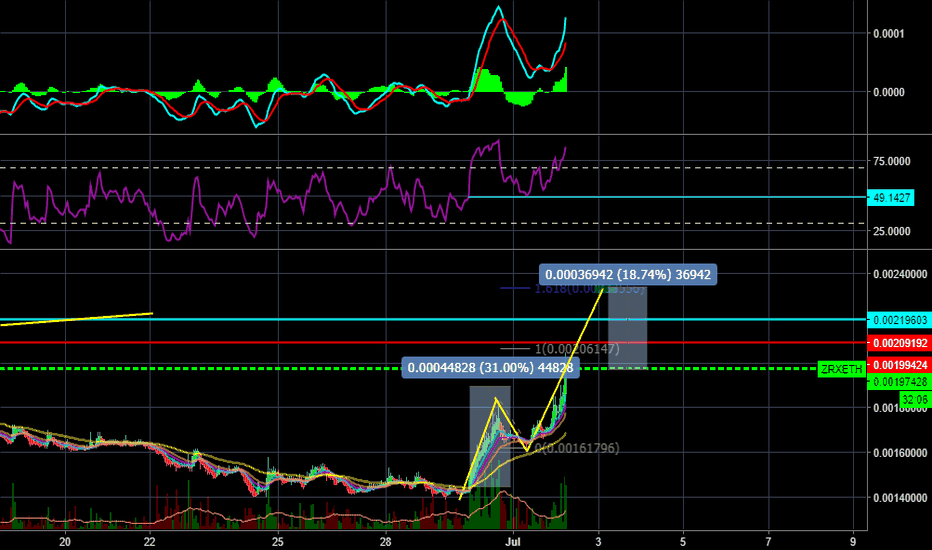The height and width of the screenshot is (550, 932).
Task: Click date label 25 on time axis
Action: [x=277, y=542]
